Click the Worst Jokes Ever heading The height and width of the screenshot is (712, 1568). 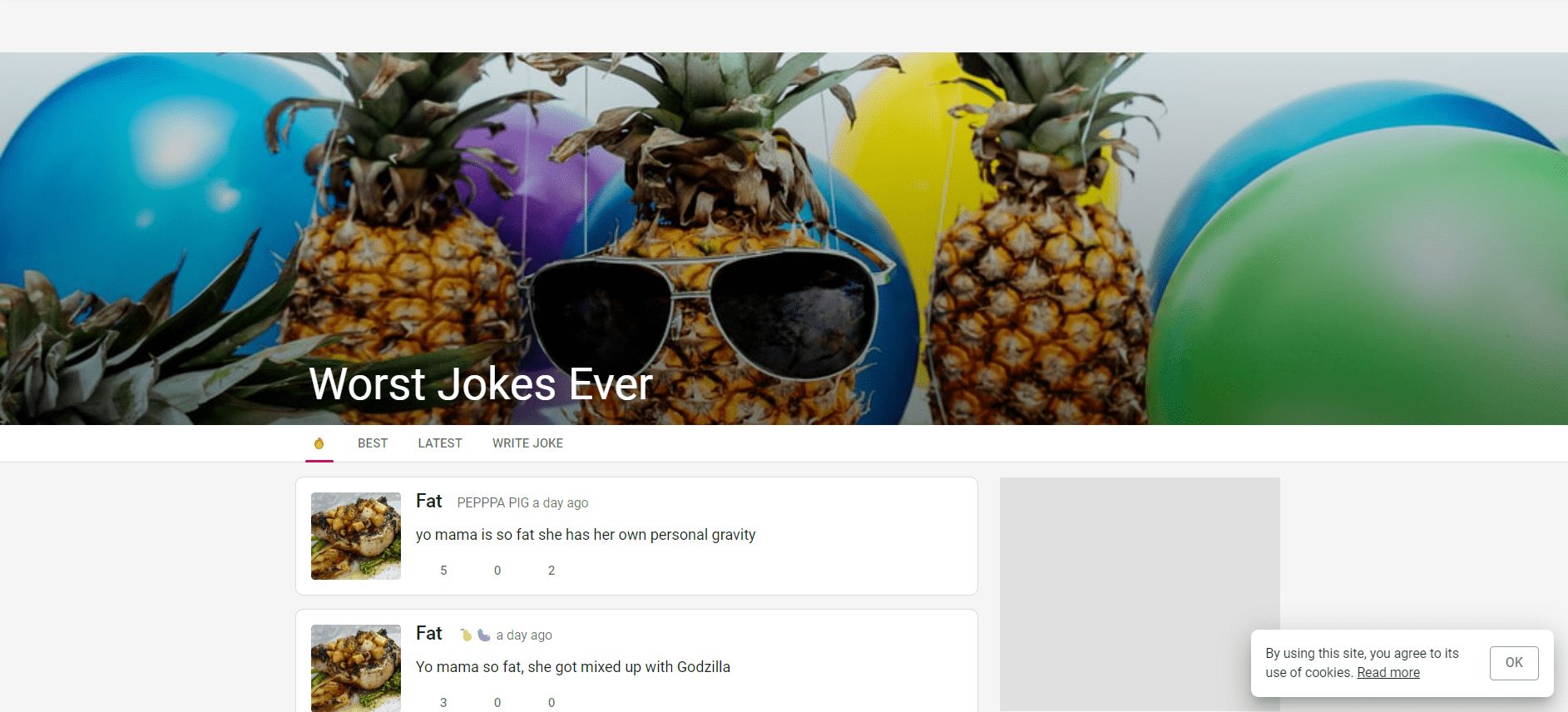(x=481, y=383)
